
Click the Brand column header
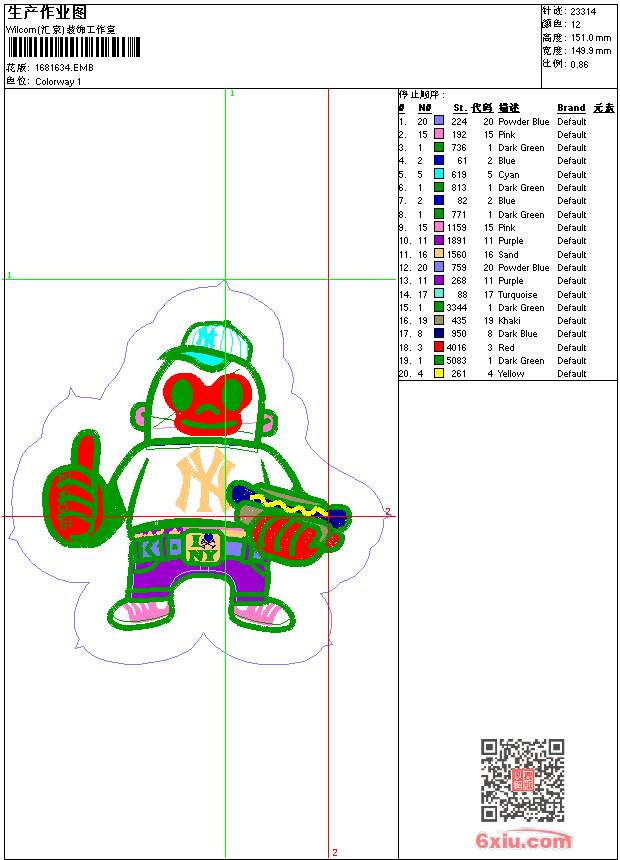pos(571,108)
